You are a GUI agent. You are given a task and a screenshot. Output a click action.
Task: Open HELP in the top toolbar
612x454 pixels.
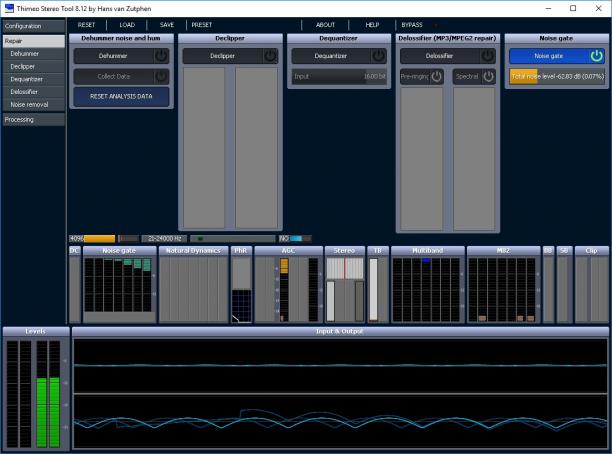pos(372,25)
